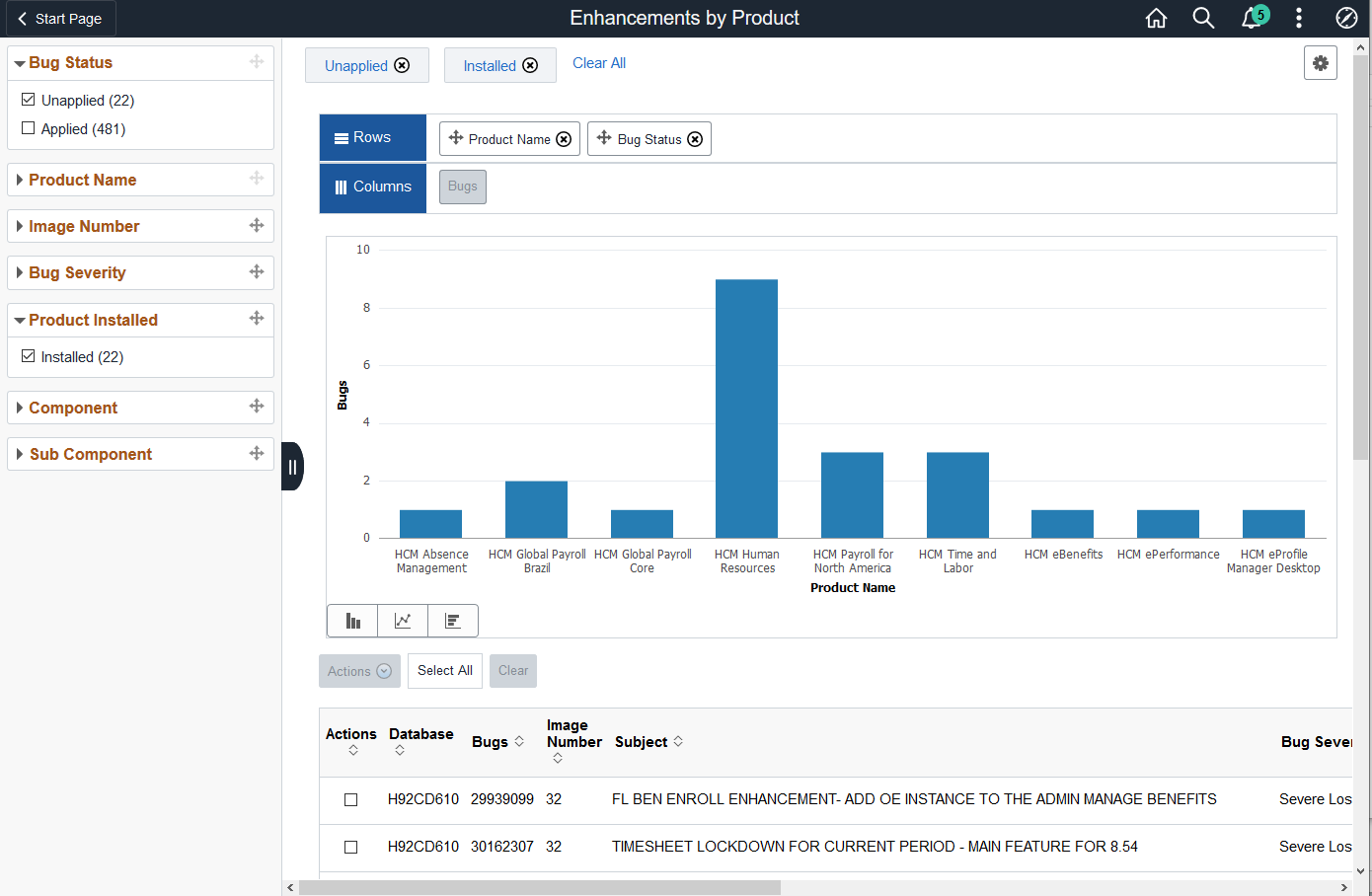Open the Home icon in header
This screenshot has height=896, width=1372.
(1156, 18)
